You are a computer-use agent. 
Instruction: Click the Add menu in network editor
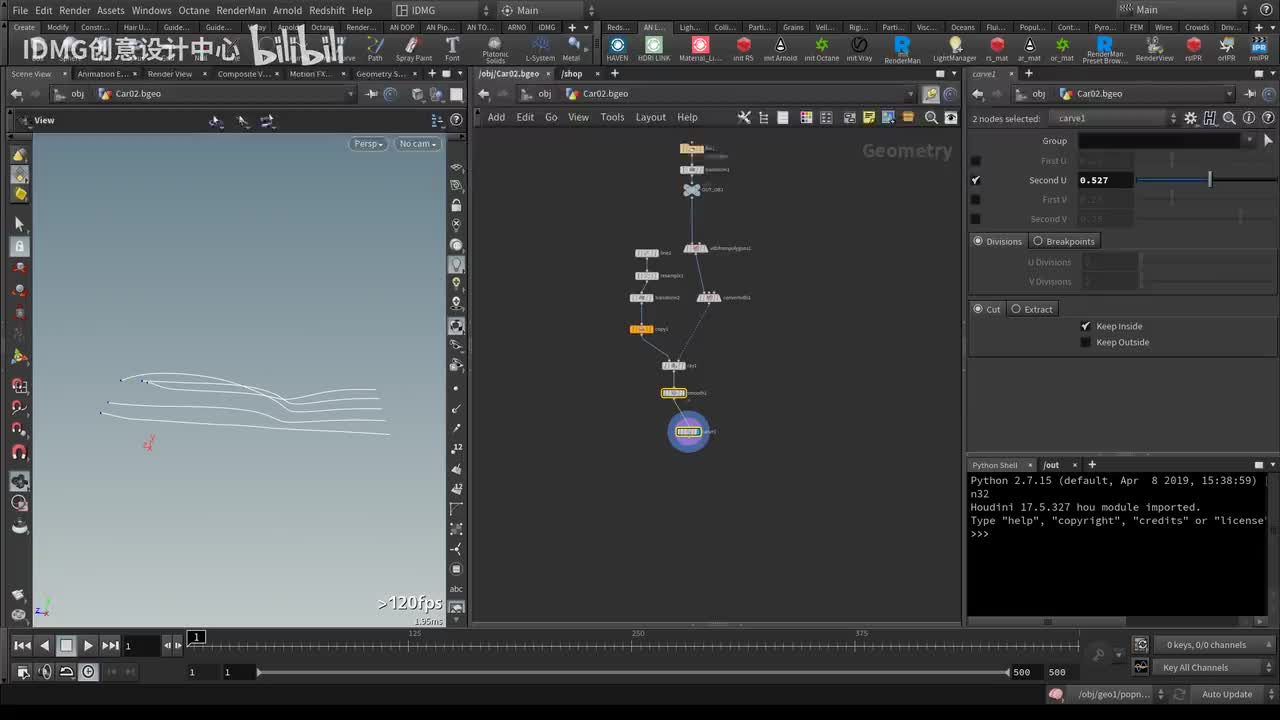point(496,117)
